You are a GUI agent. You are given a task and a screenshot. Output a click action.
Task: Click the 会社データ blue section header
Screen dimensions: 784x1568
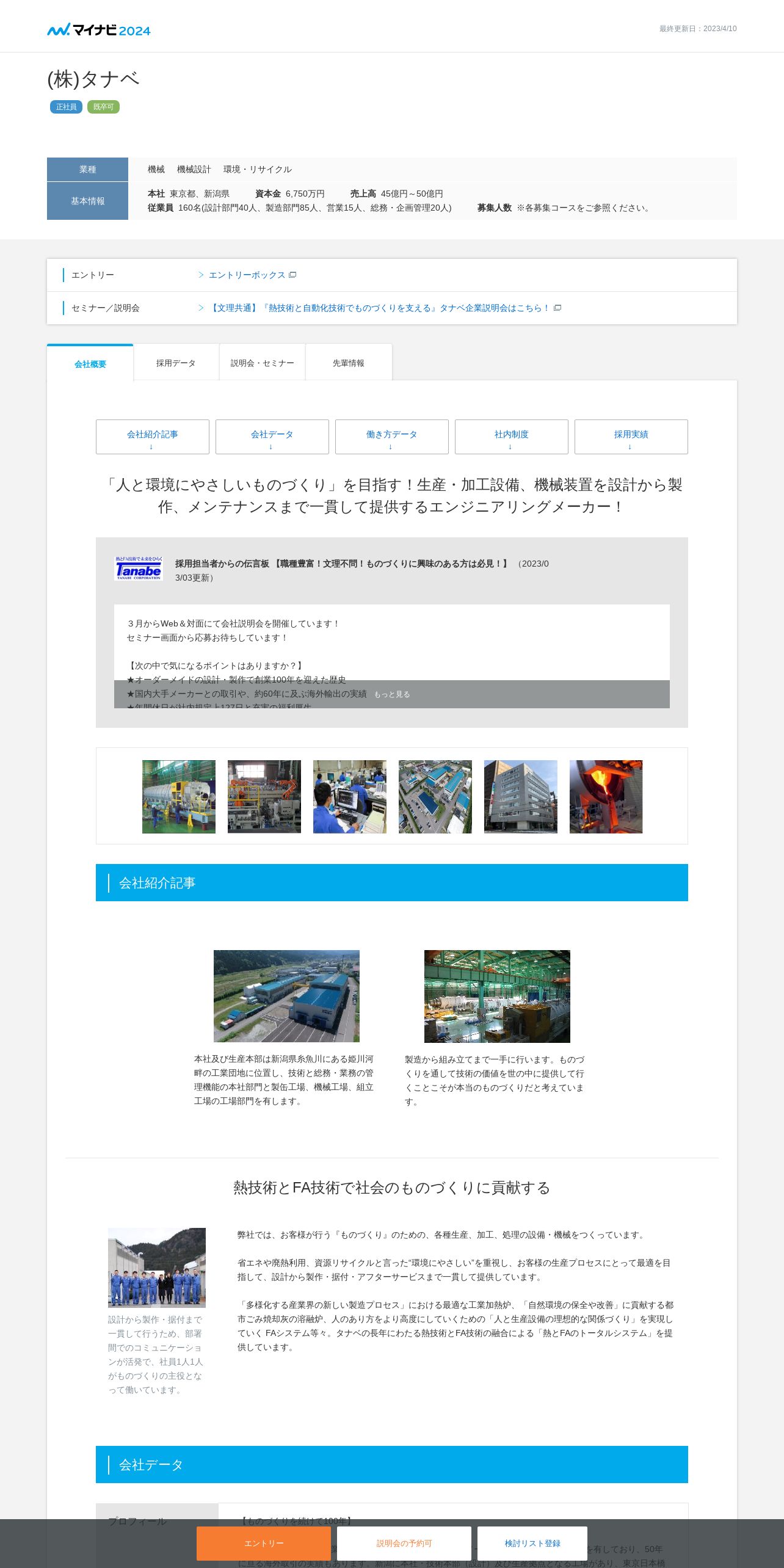click(x=392, y=1464)
